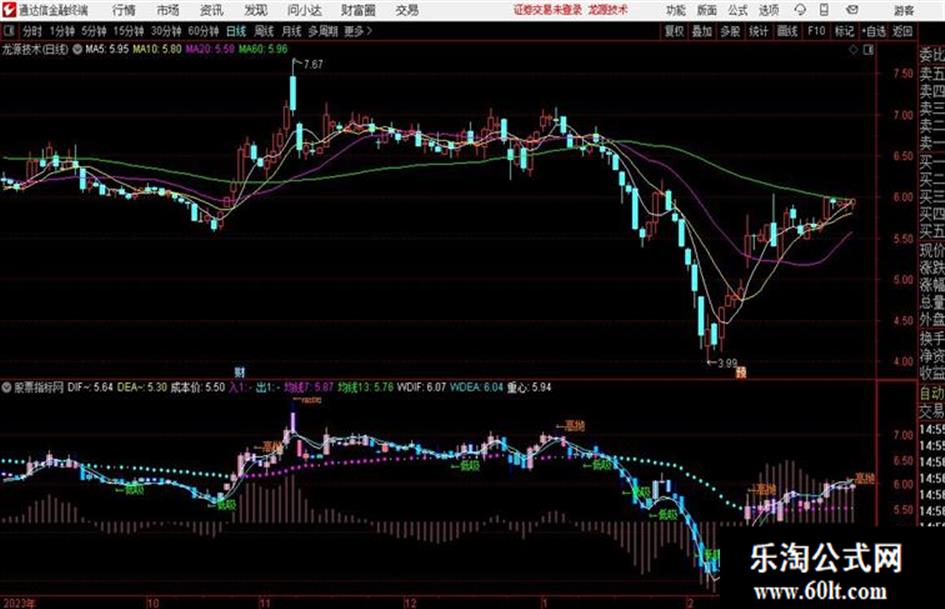Open the 发现 menu

click(256, 10)
